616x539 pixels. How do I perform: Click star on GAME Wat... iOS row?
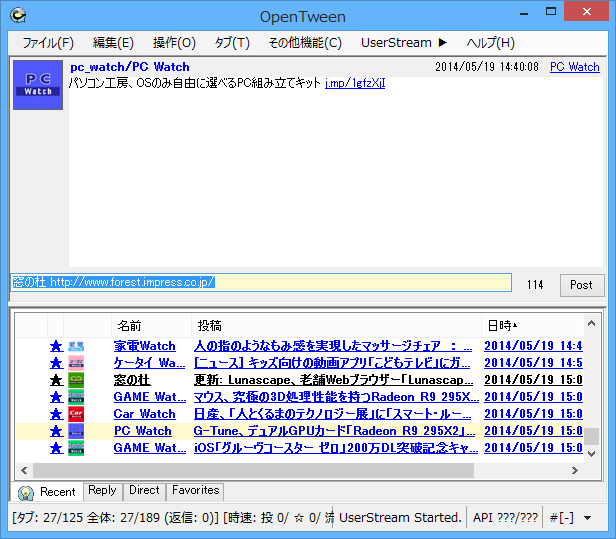pyautogui.click(x=56, y=448)
